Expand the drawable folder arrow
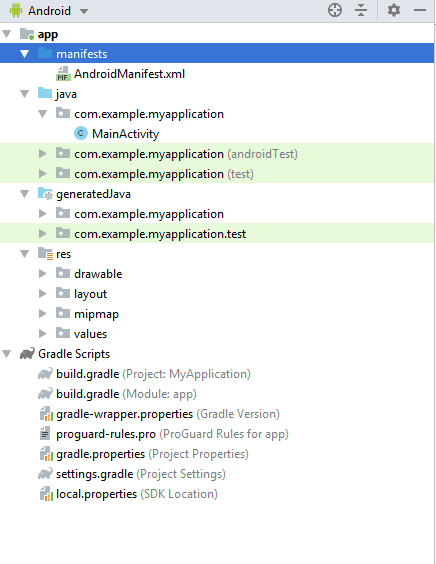The image size is (436, 564). coord(42,274)
